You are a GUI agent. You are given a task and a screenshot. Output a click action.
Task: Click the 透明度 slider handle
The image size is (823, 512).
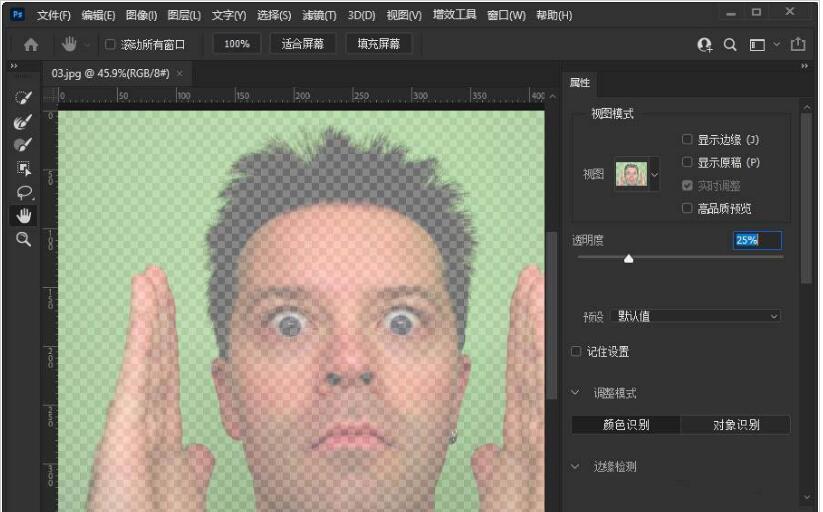(x=628, y=258)
